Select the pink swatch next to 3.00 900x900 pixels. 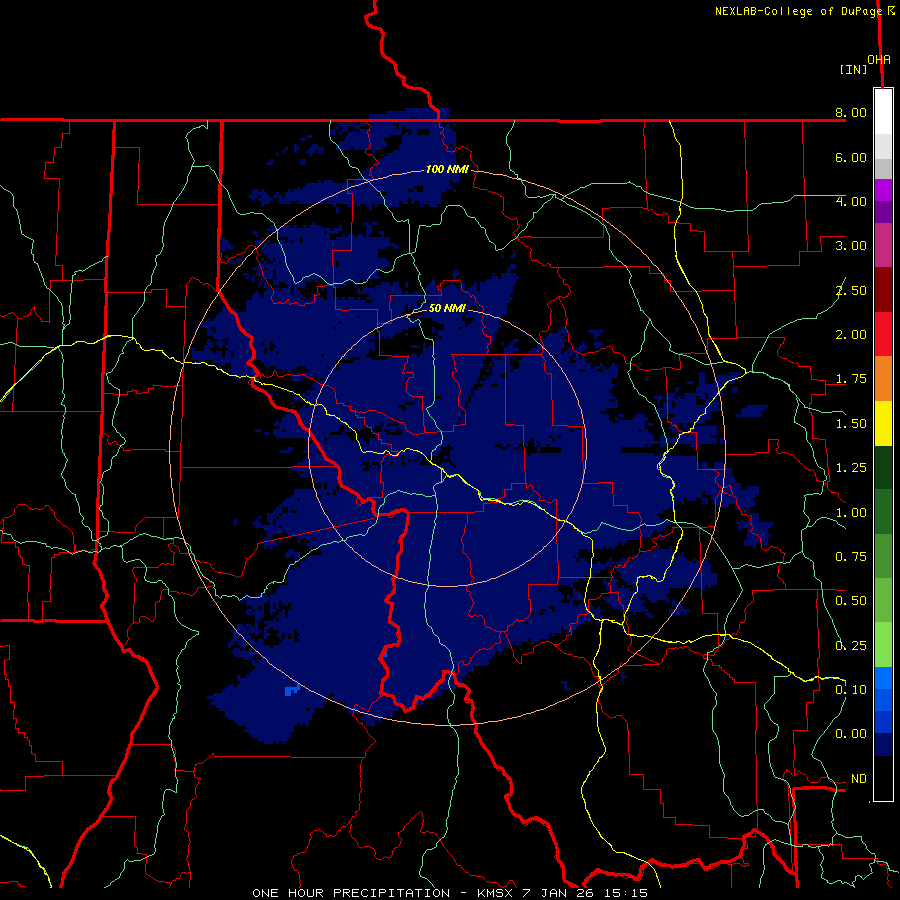pyautogui.click(x=883, y=245)
